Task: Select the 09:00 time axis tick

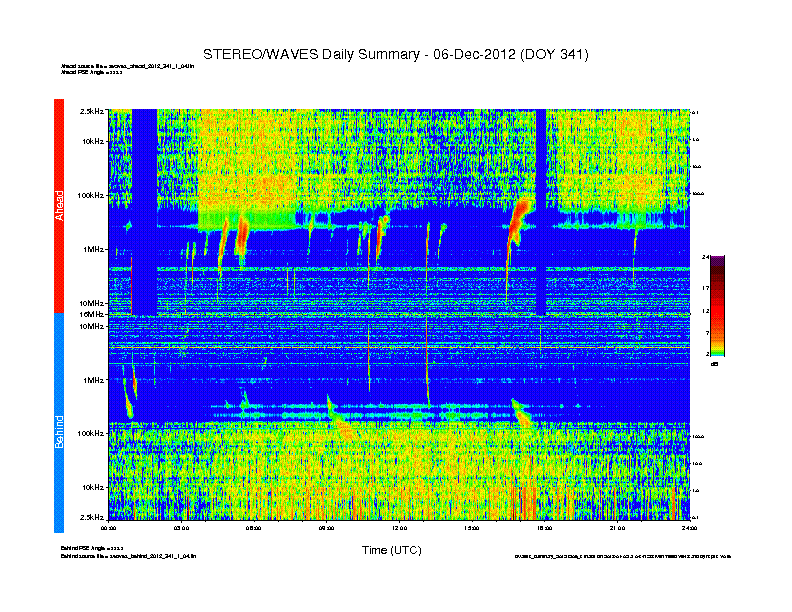Action: pyautogui.click(x=326, y=526)
